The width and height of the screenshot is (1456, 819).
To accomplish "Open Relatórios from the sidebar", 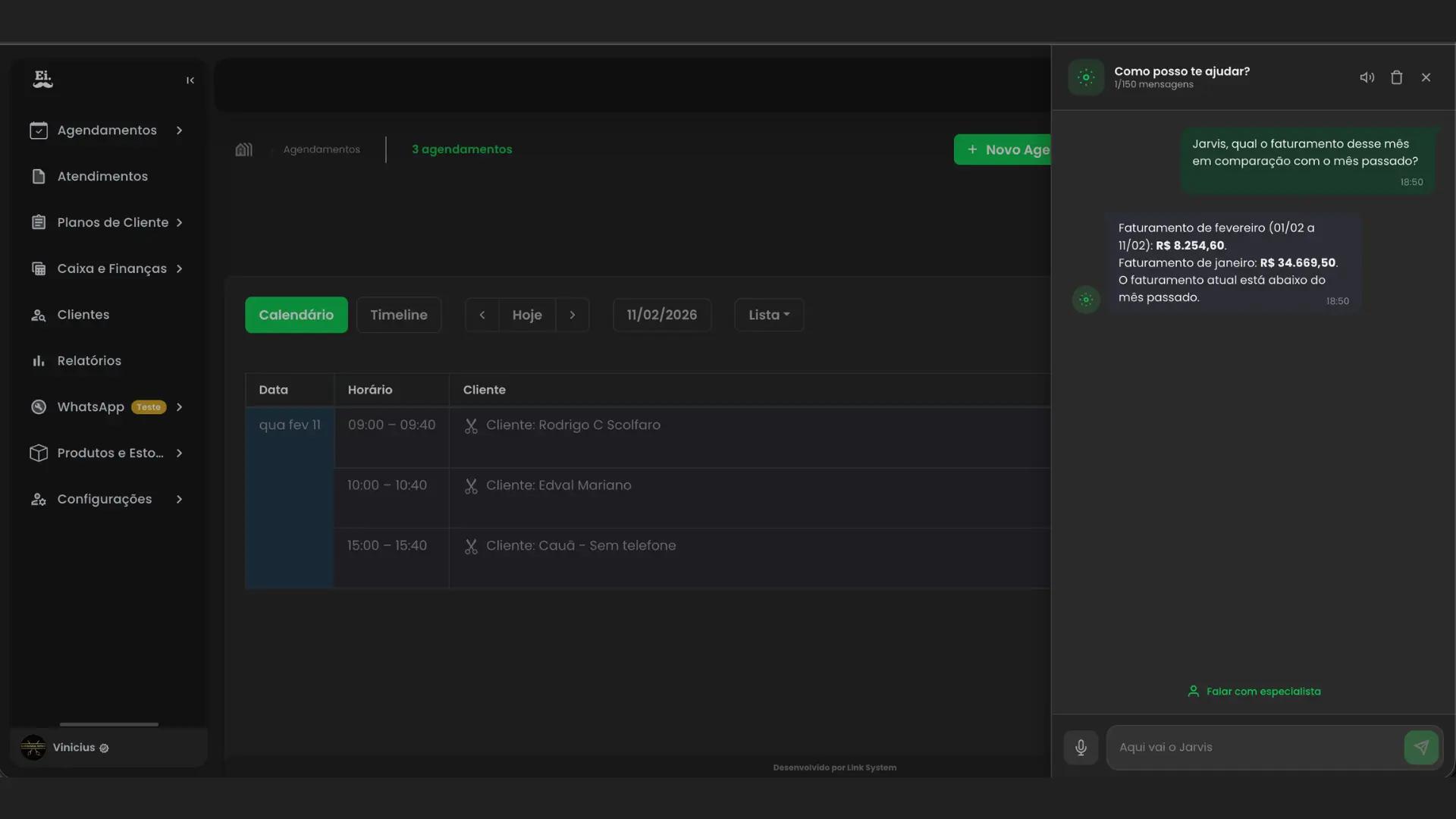I will click(x=89, y=361).
